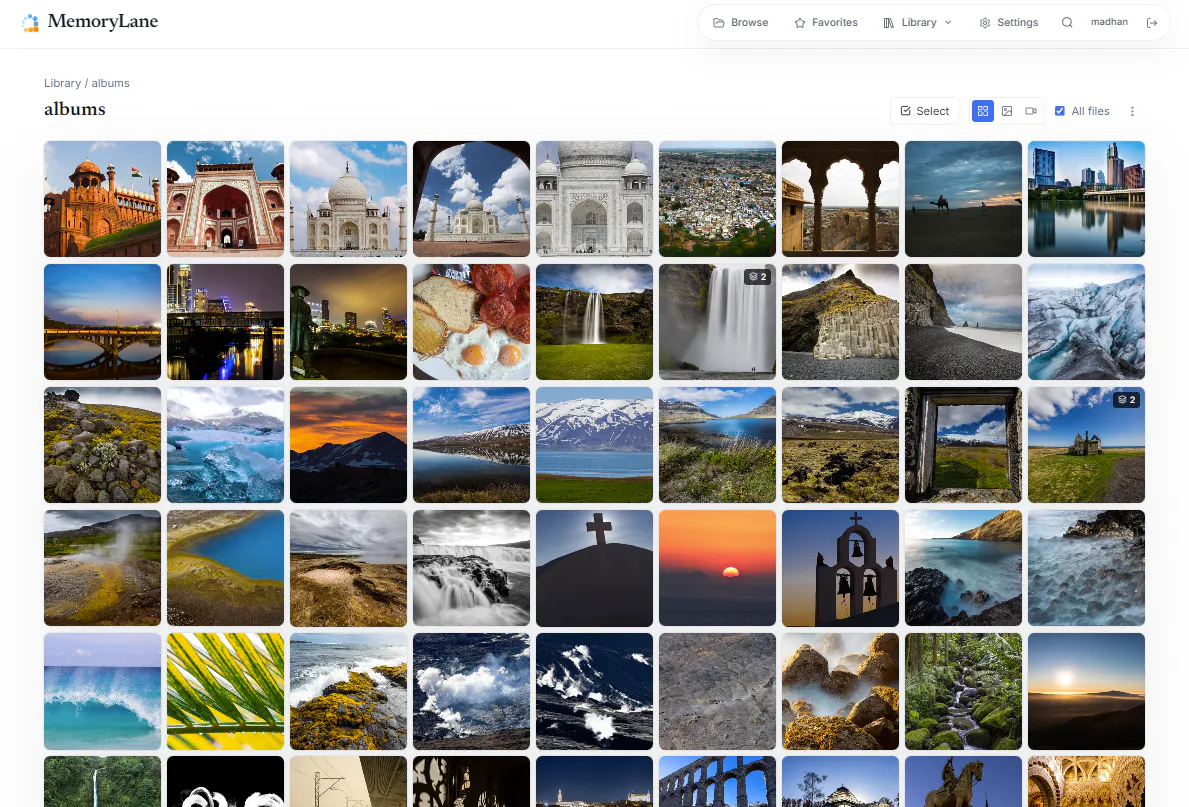Screen dimensions: 1189x807
Task: Click the madhan user name
Action: (x=1109, y=22)
